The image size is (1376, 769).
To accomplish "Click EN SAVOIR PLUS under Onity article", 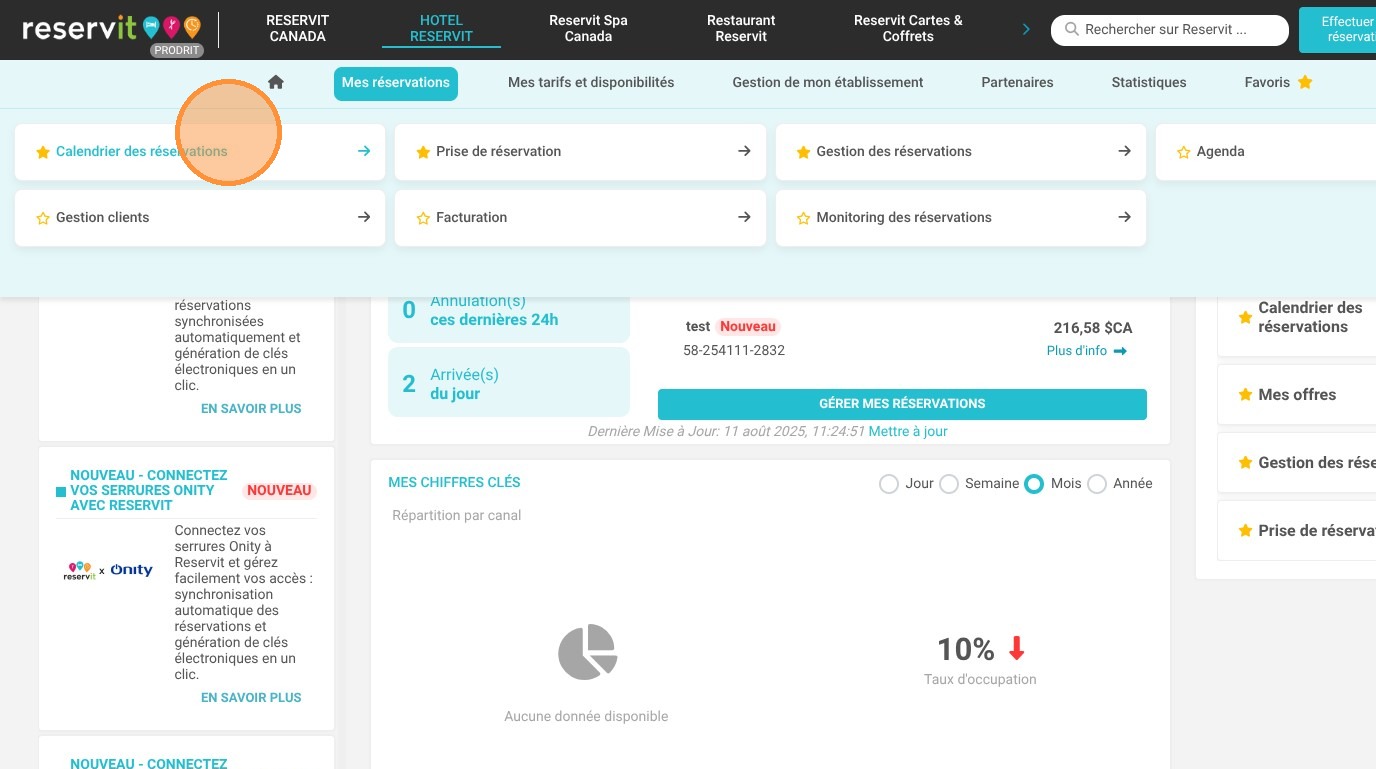I will click(x=251, y=698).
